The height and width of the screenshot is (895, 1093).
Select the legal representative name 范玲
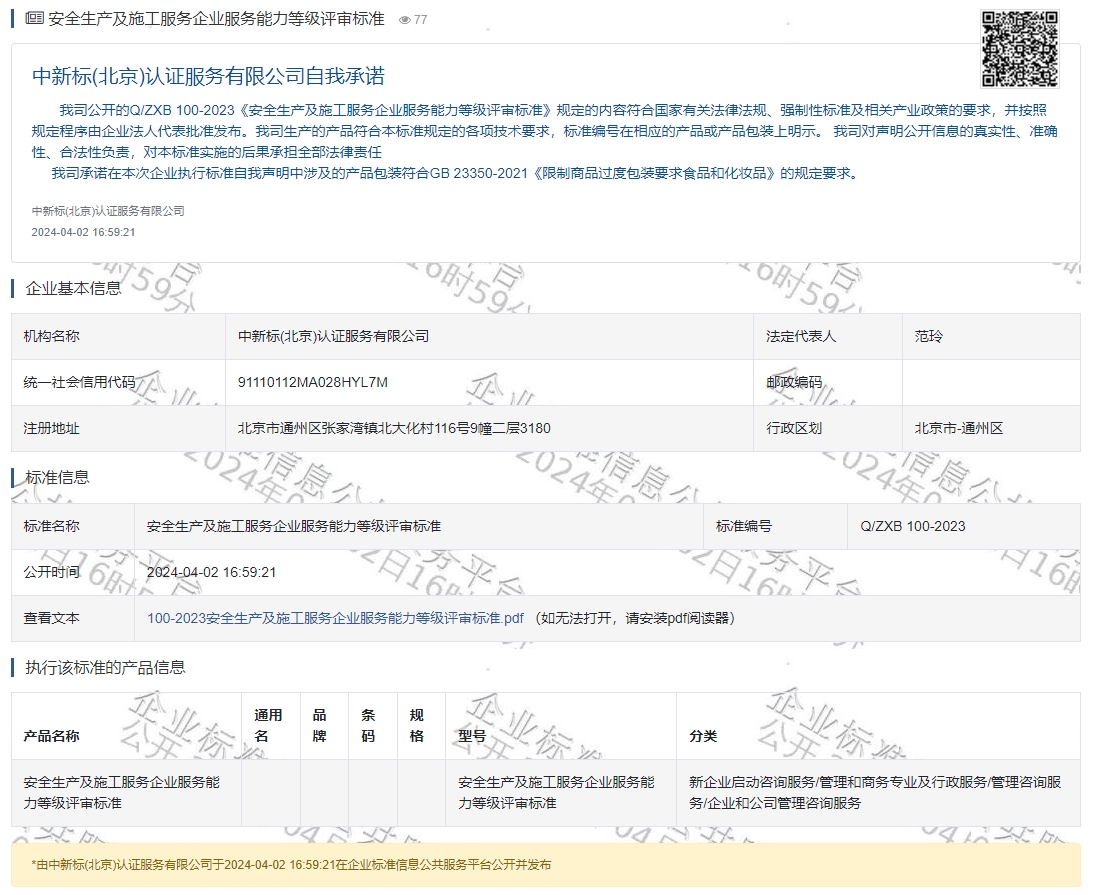[928, 337]
